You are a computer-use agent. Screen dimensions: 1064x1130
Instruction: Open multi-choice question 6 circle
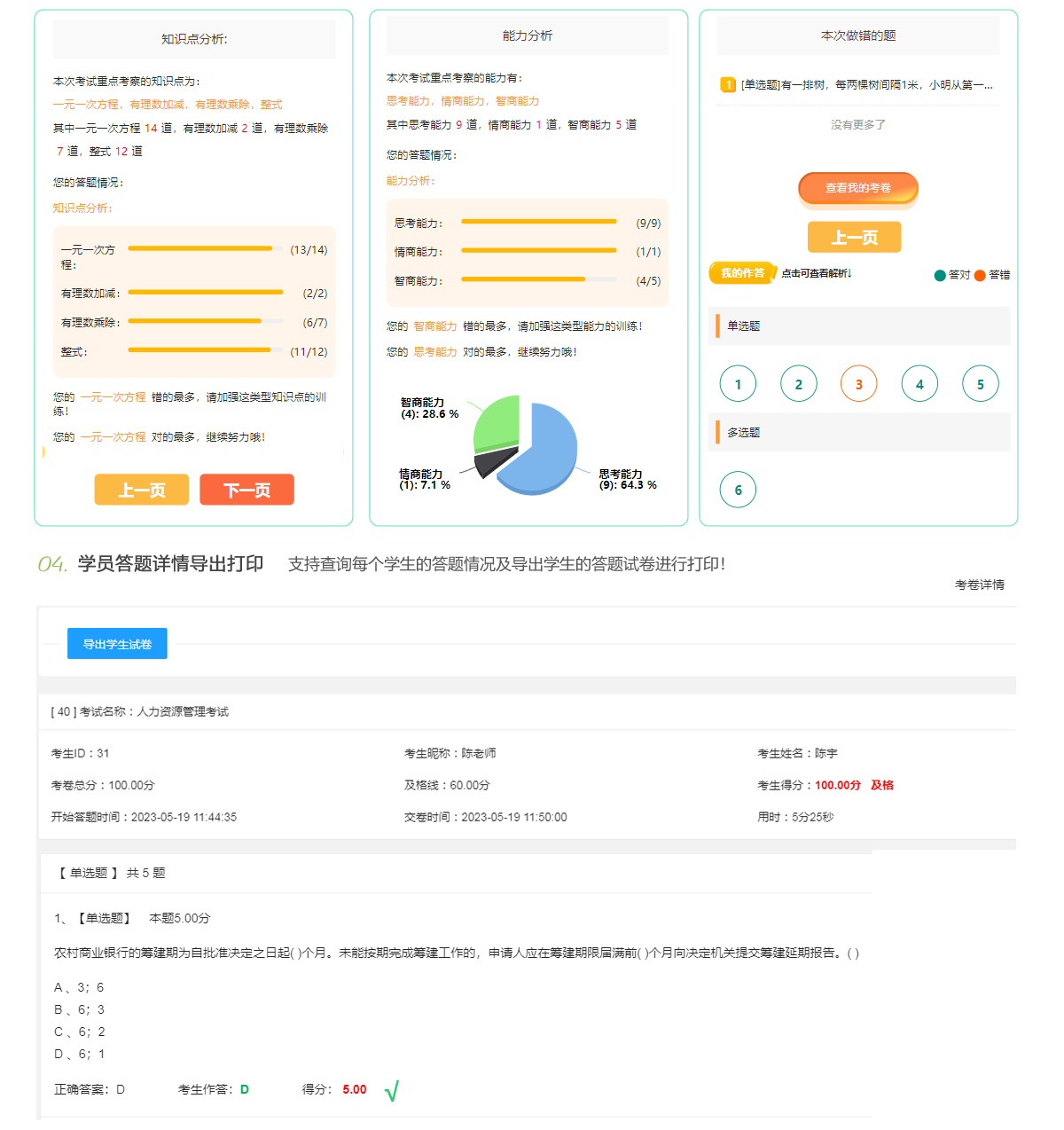(x=738, y=490)
